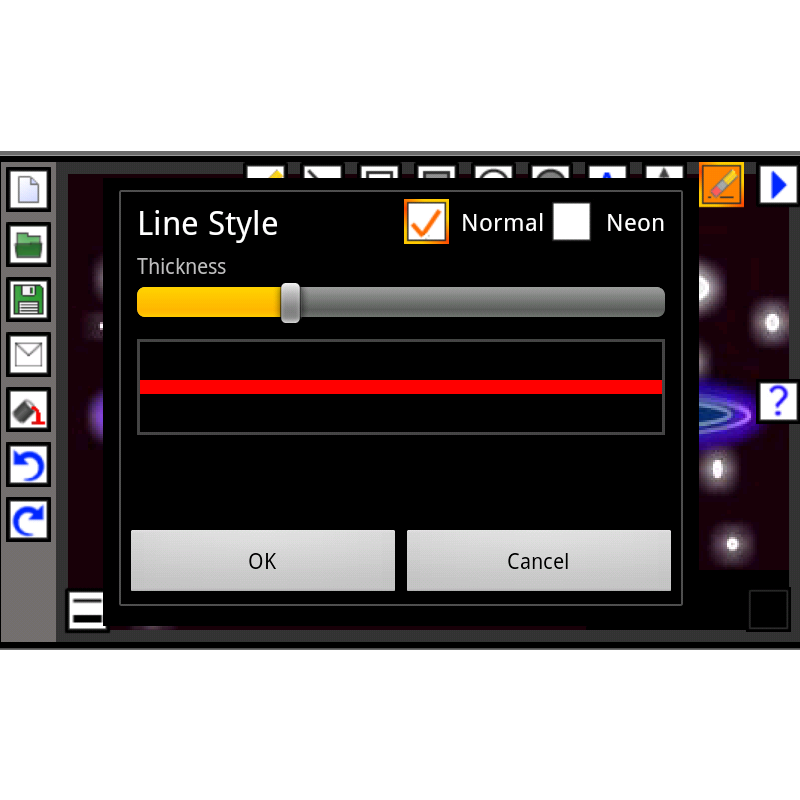Select the highlighted eraser tool

coord(721,184)
